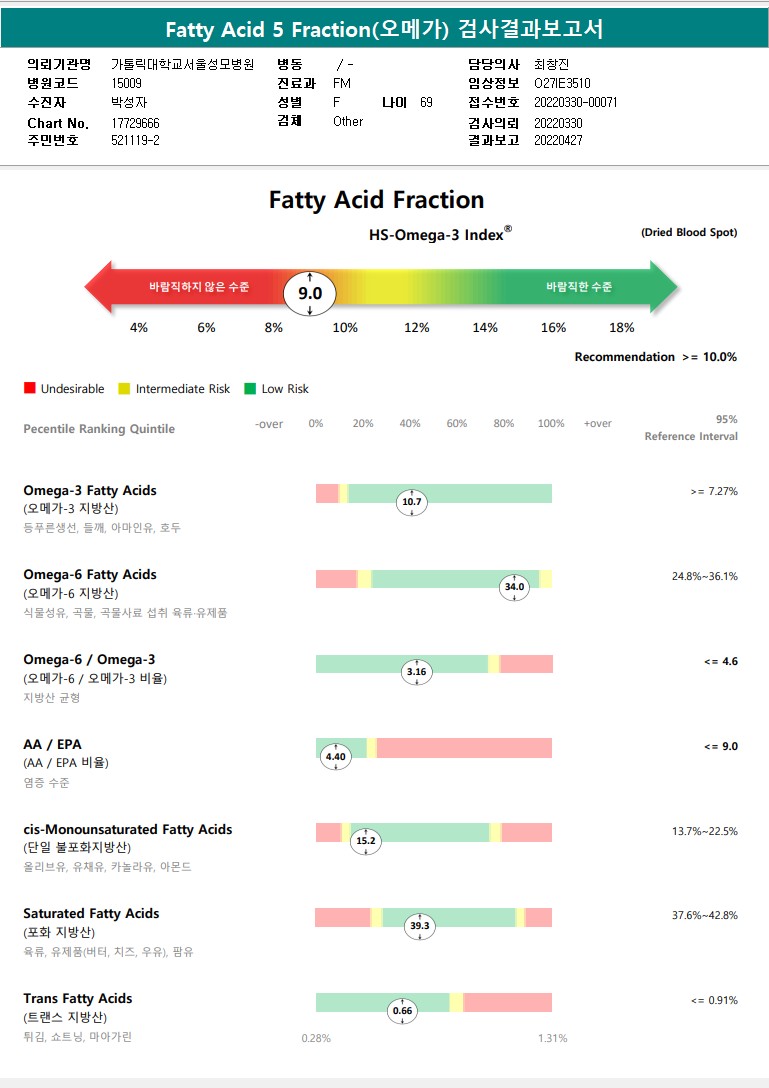Select the 10.7 Omega-3 Fatty Acids marker
The height and width of the screenshot is (1088, 769).
tap(411, 502)
